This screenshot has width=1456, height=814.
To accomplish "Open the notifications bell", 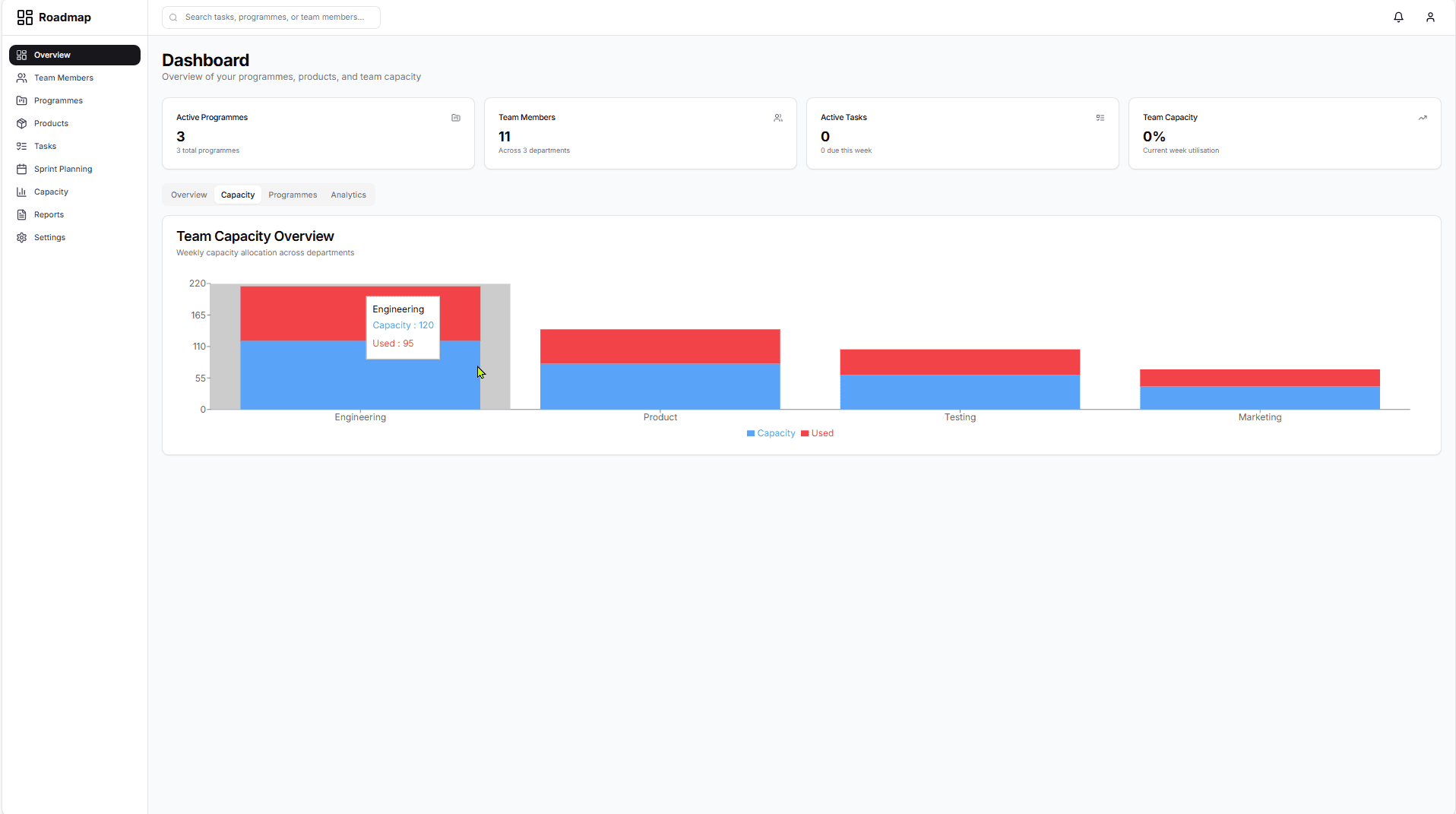I will pyautogui.click(x=1399, y=17).
